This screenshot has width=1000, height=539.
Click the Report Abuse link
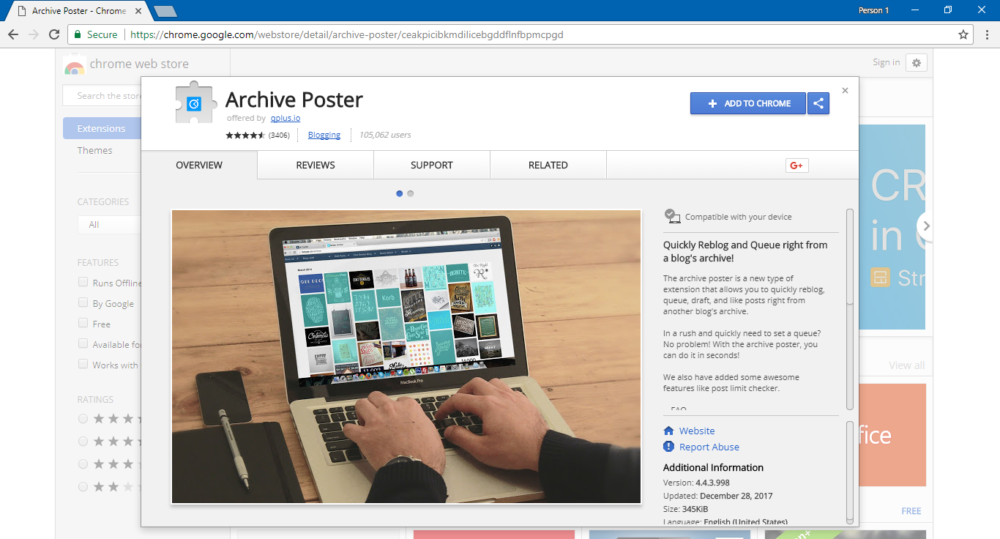pyautogui.click(x=709, y=447)
